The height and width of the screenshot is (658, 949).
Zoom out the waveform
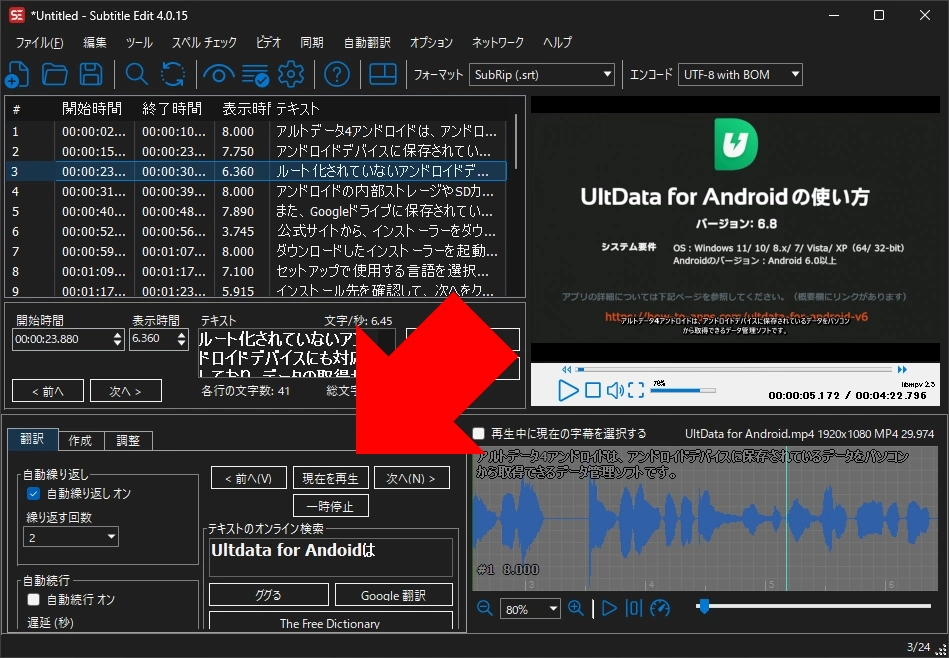[485, 608]
